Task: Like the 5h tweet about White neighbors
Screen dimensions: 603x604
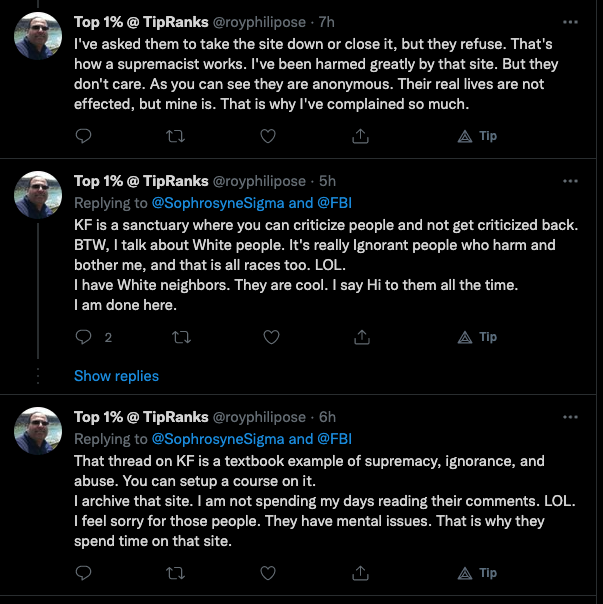Action: [271, 337]
